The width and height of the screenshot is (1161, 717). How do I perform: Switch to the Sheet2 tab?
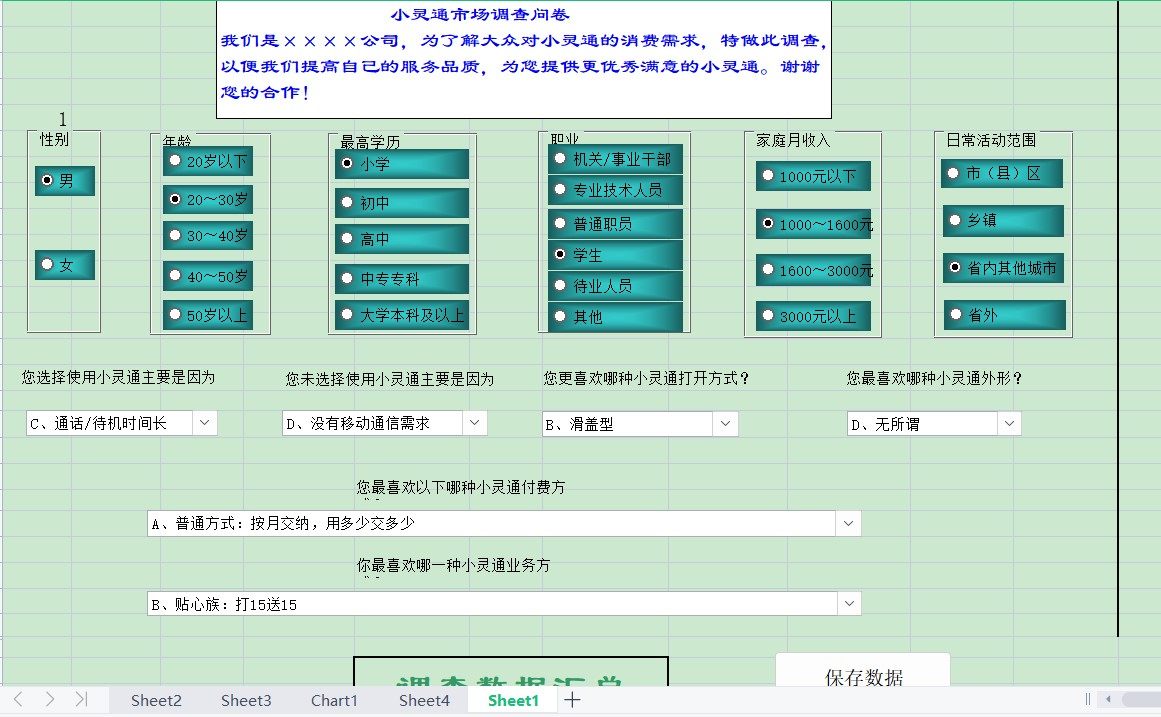155,700
